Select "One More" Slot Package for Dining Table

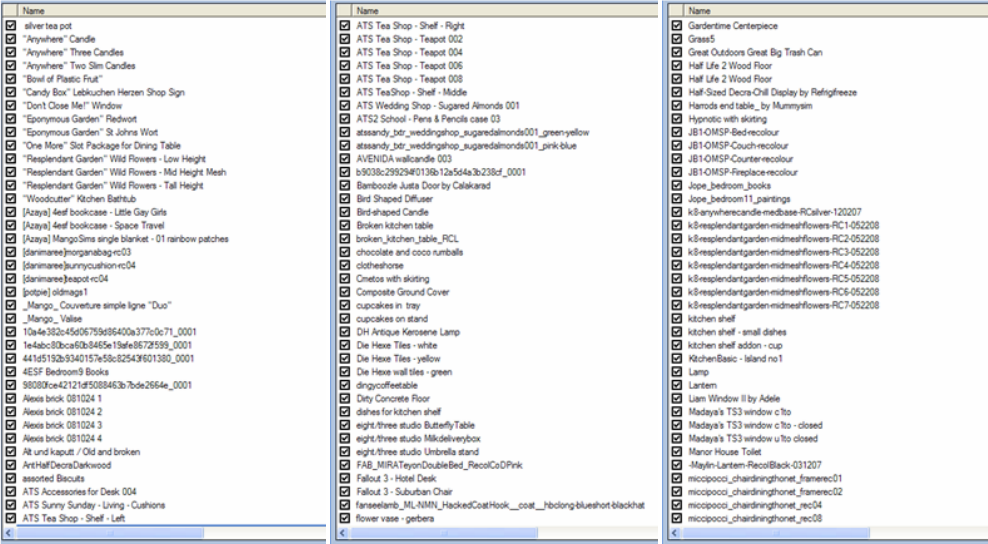coord(101,146)
